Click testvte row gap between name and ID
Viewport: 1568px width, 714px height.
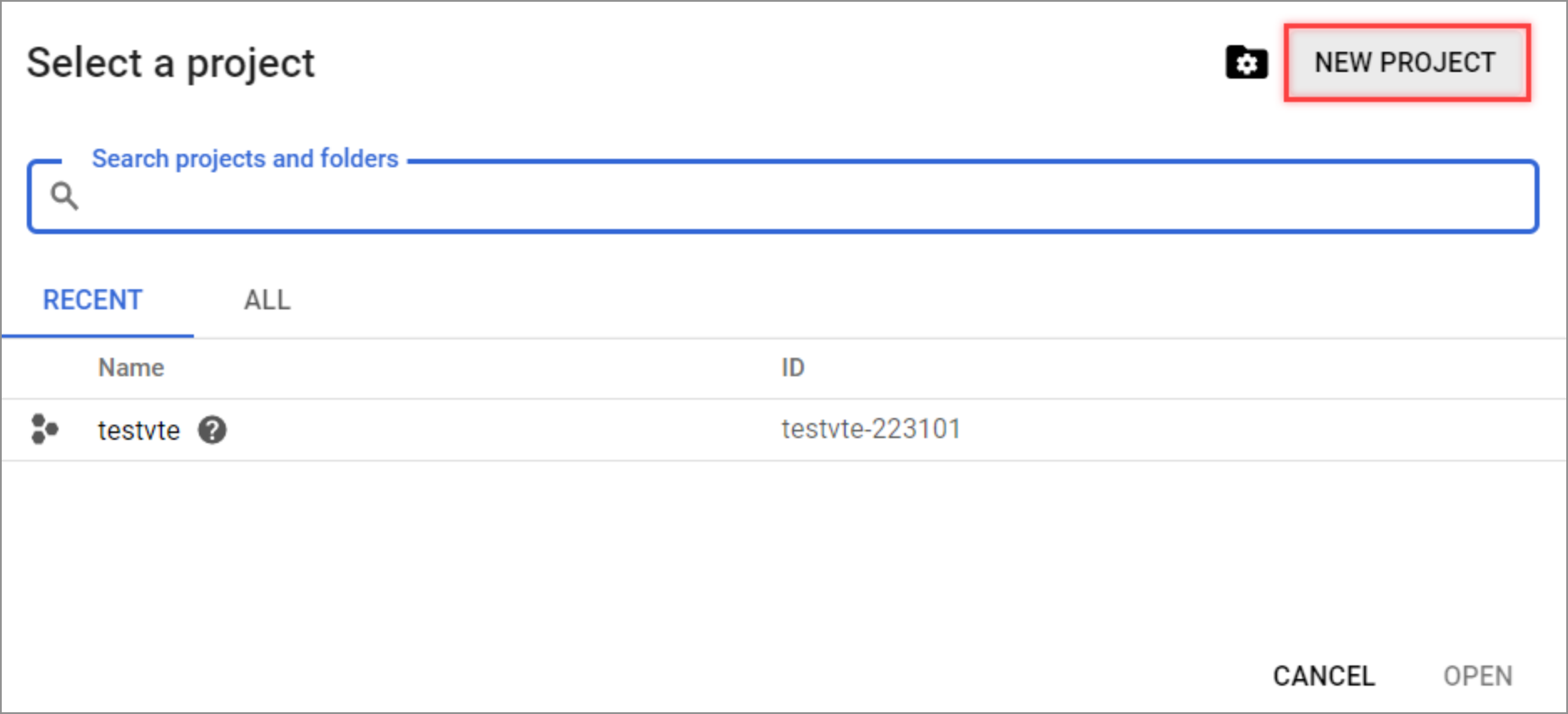point(501,430)
